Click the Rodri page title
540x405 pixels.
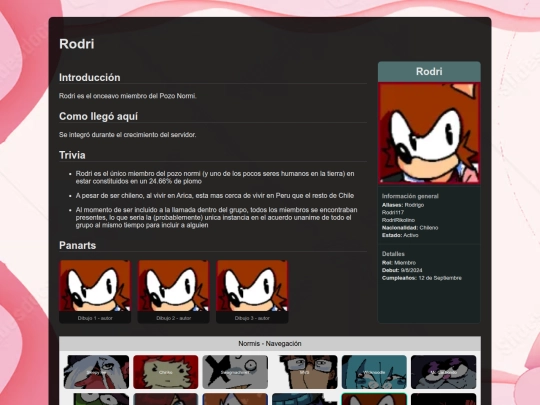(76, 44)
